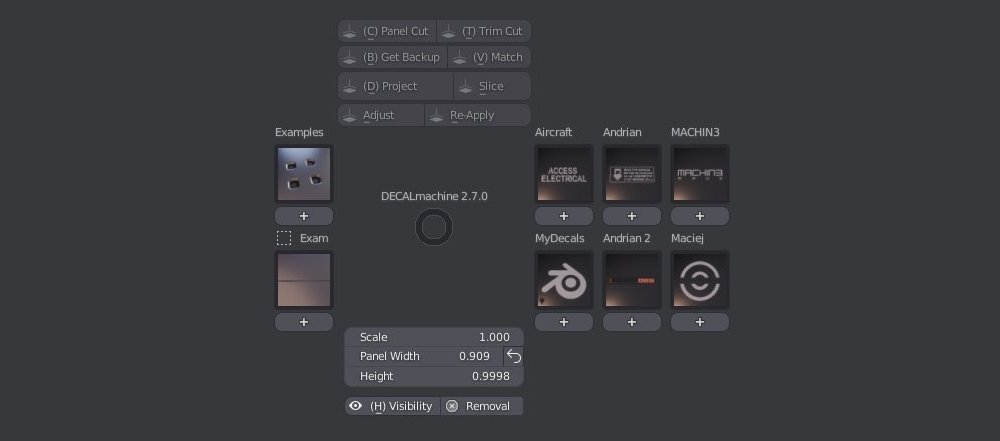Screen dimensions: 1000x441
Task: Reset Panel Width with the undo arrow
Action: pos(513,356)
